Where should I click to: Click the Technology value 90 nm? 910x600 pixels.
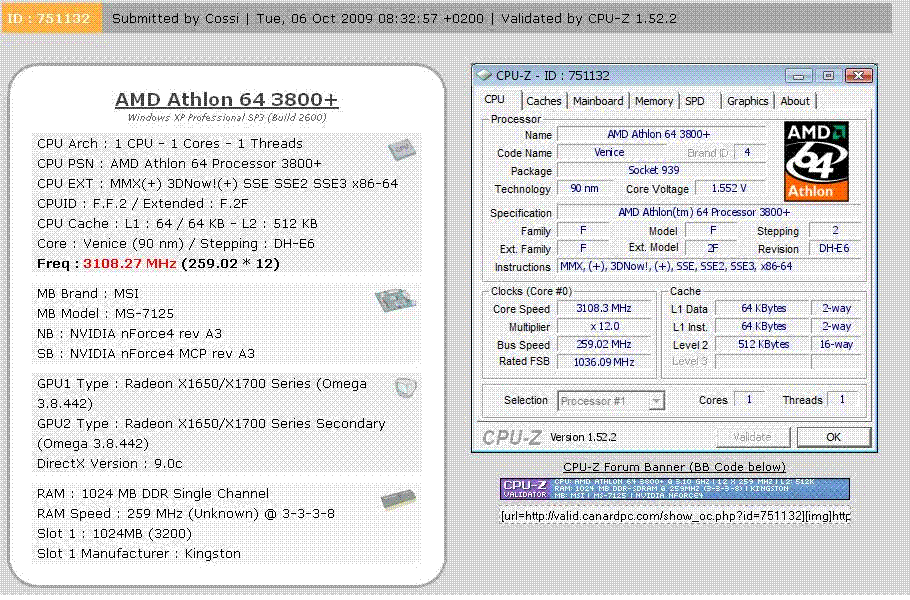pyautogui.click(x=584, y=189)
